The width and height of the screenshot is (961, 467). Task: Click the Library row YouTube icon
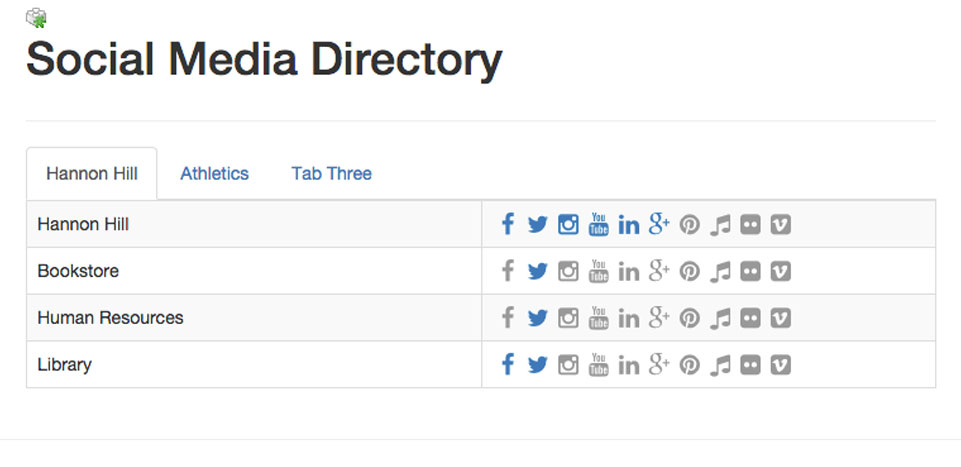click(599, 364)
